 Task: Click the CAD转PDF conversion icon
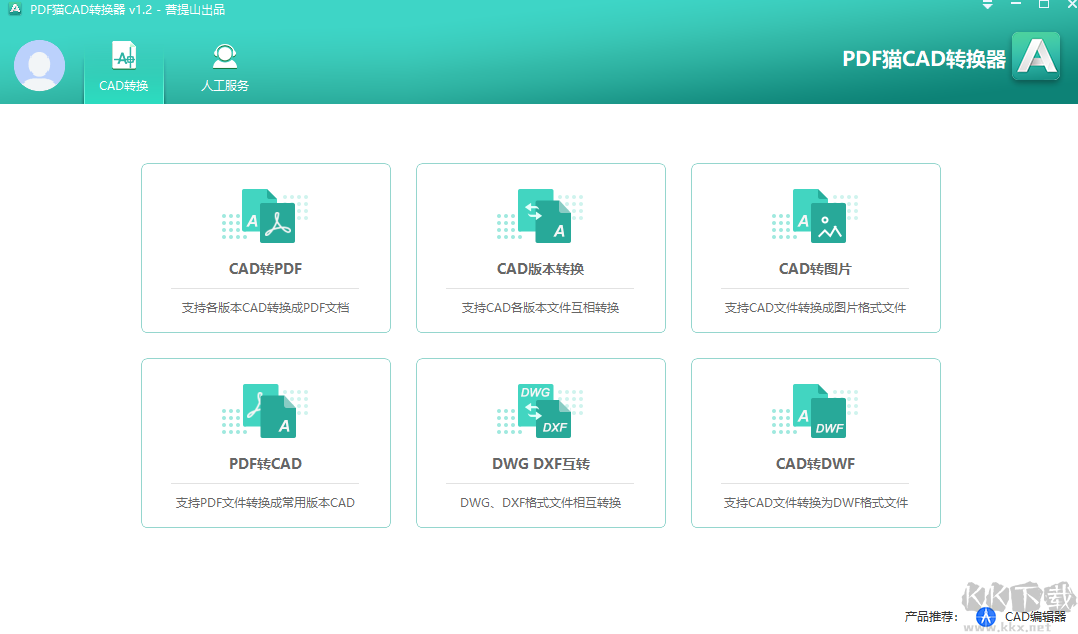[x=265, y=214]
